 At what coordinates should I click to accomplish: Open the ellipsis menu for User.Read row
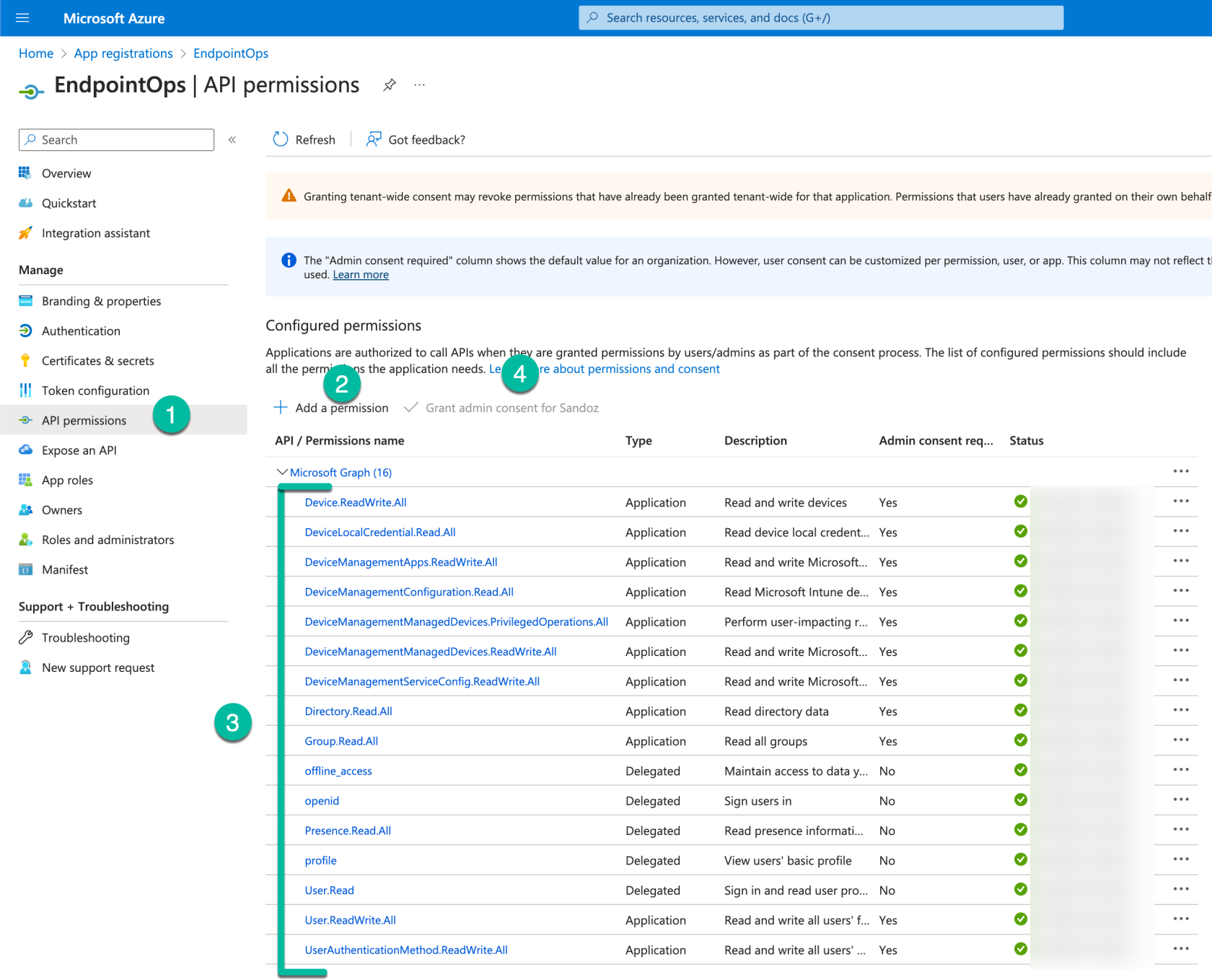click(1180, 889)
